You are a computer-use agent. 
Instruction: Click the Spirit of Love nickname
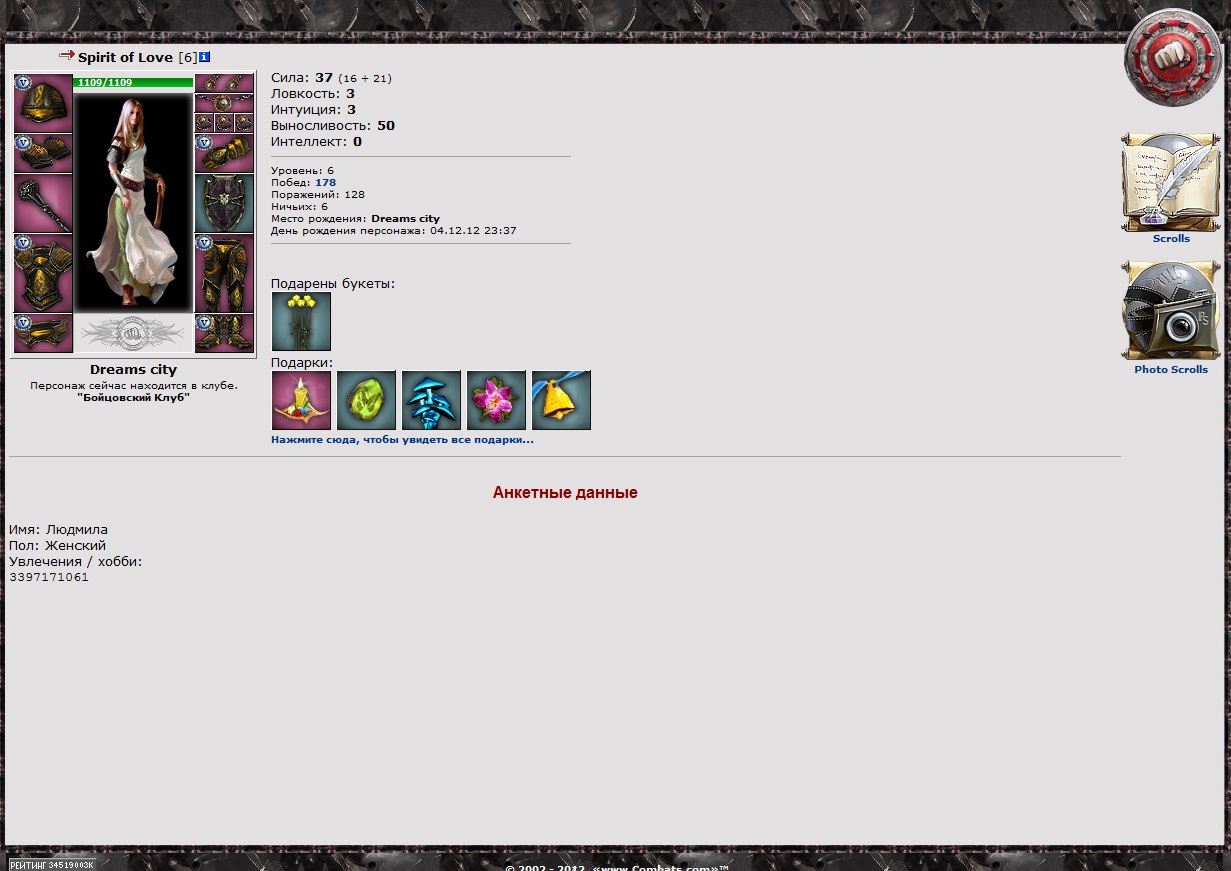(126, 57)
